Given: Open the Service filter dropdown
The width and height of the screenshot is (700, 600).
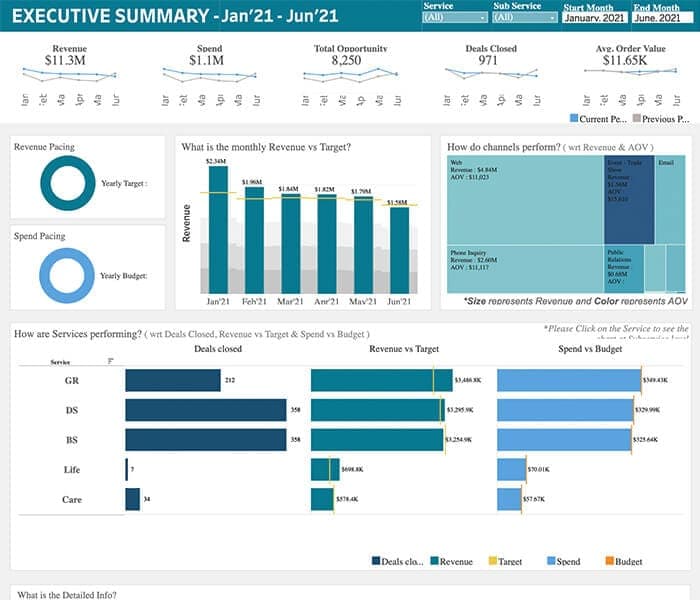Looking at the screenshot, I should 454,17.
